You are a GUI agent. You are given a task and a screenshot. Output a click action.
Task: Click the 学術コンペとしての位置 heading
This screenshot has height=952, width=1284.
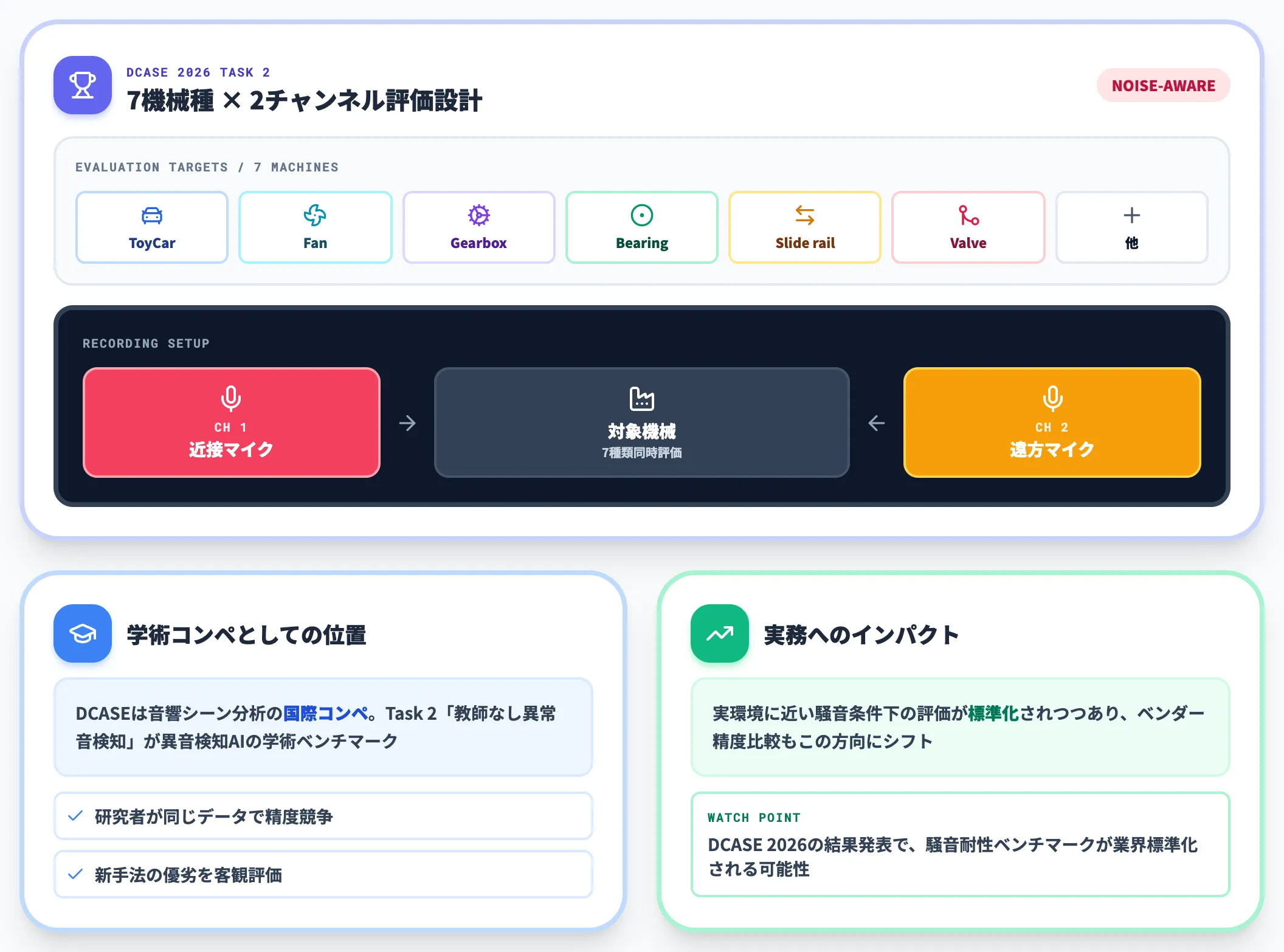point(246,635)
